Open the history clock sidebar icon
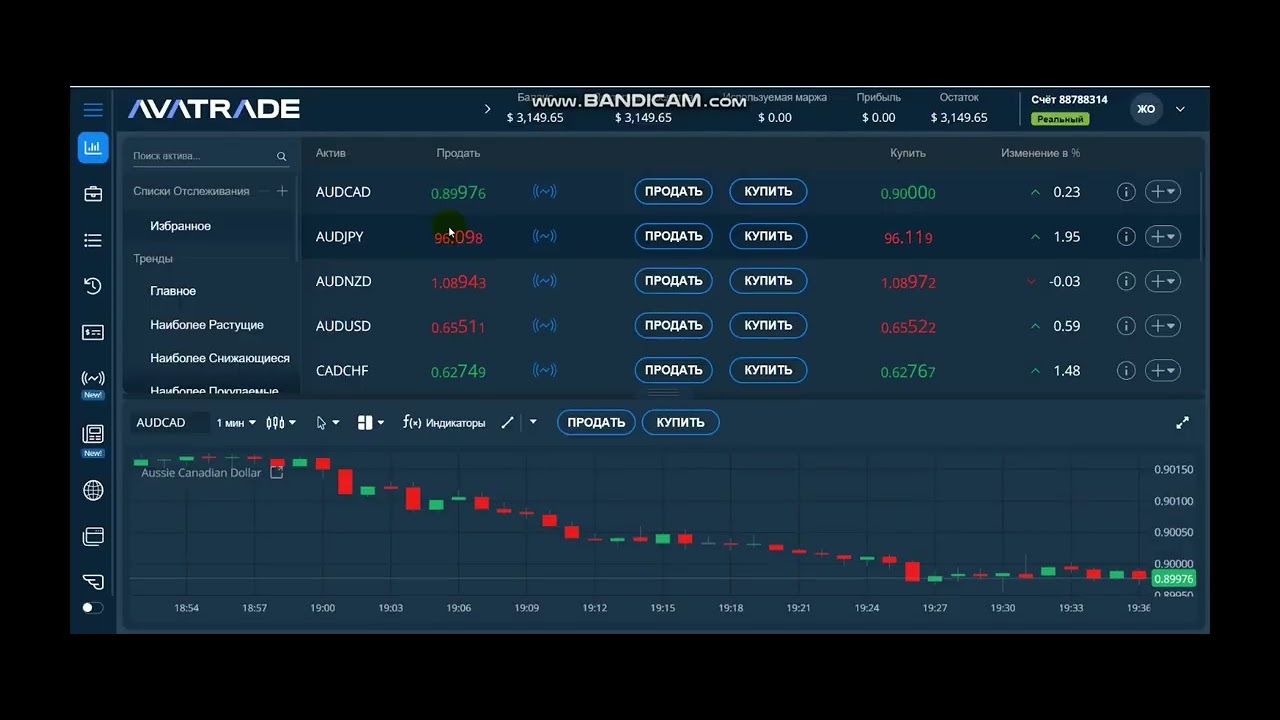The width and height of the screenshot is (1280, 720). tap(93, 286)
